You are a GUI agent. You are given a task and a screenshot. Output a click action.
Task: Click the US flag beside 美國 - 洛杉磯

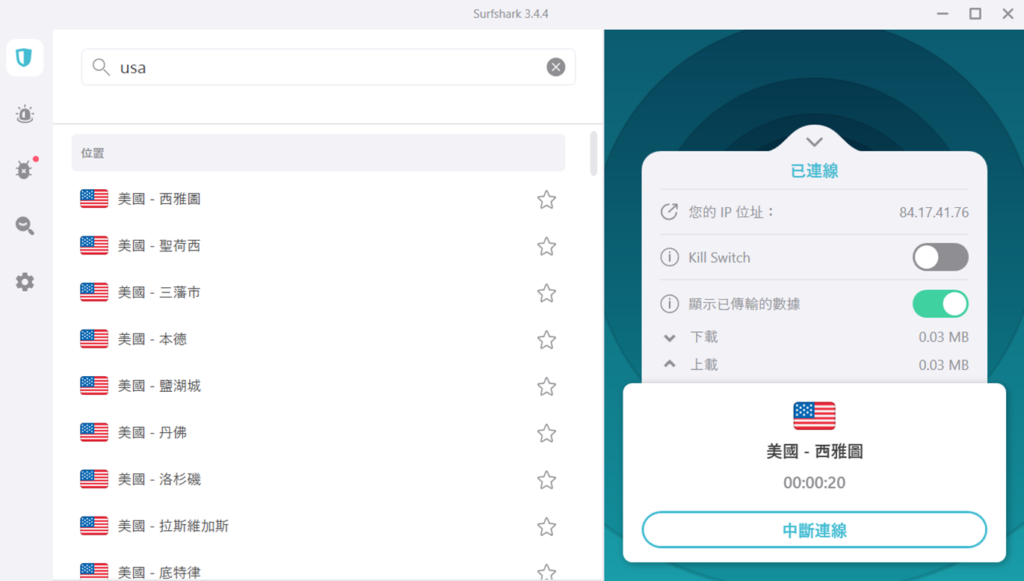tap(94, 479)
